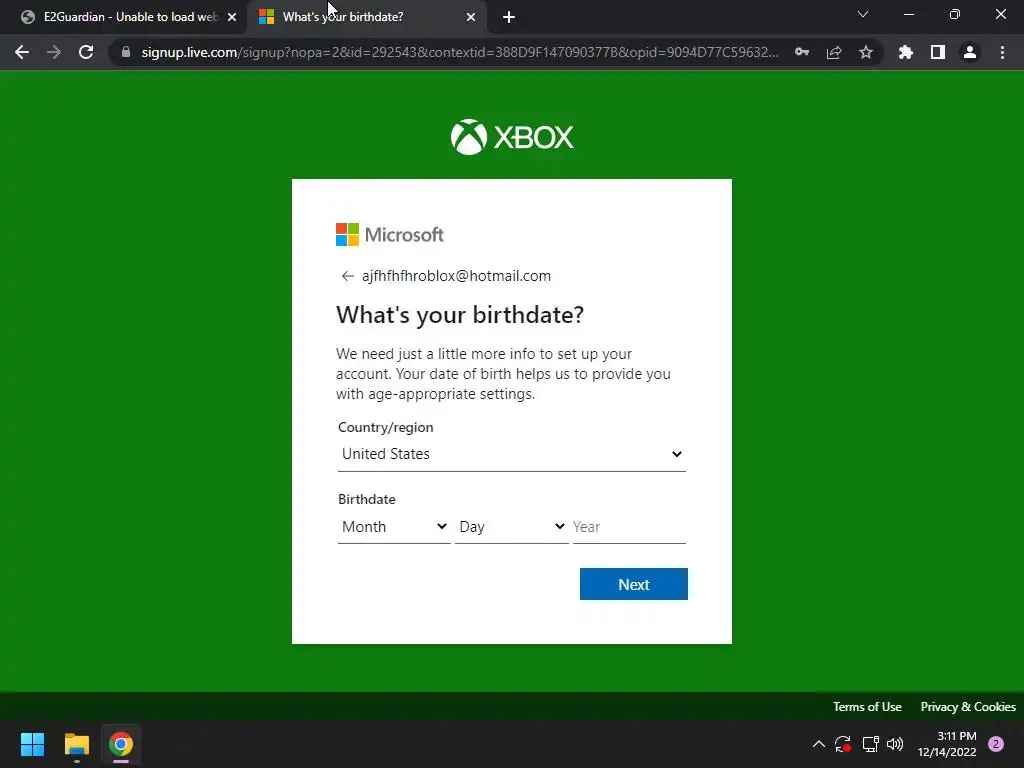Reload the current page
Viewport: 1024px width, 768px height.
coord(86,52)
